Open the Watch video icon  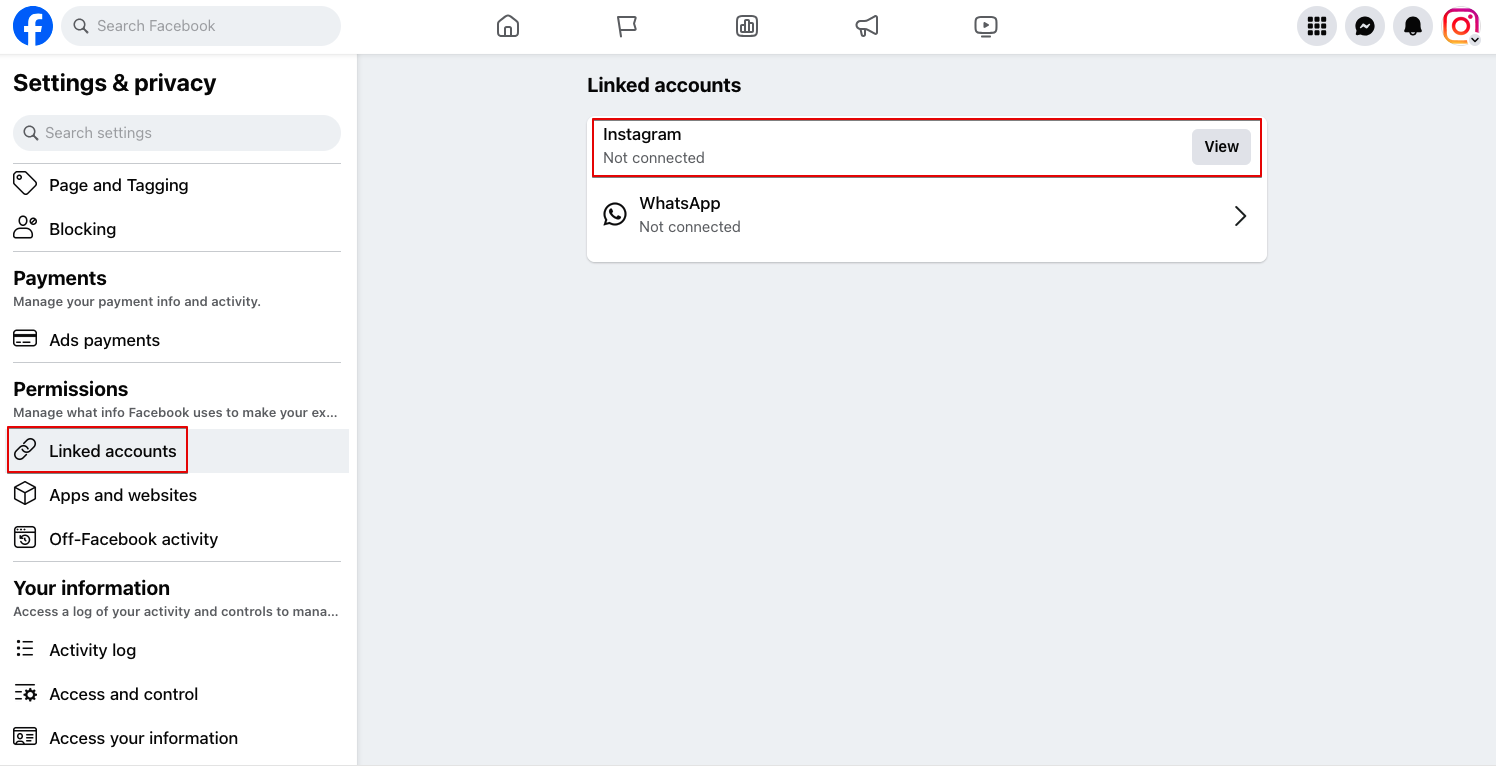pos(986,26)
